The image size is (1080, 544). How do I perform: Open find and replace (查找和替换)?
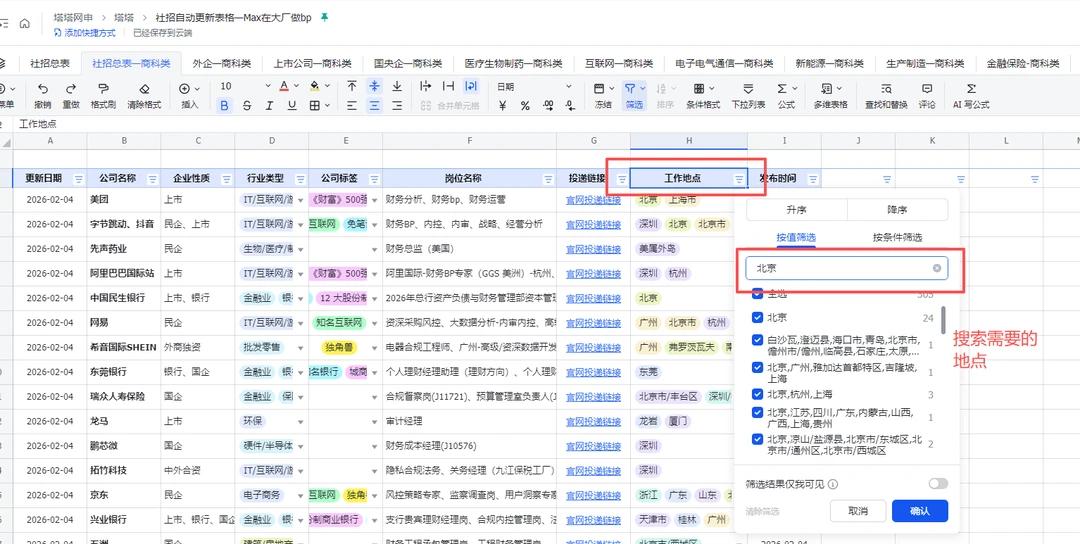tap(886, 89)
